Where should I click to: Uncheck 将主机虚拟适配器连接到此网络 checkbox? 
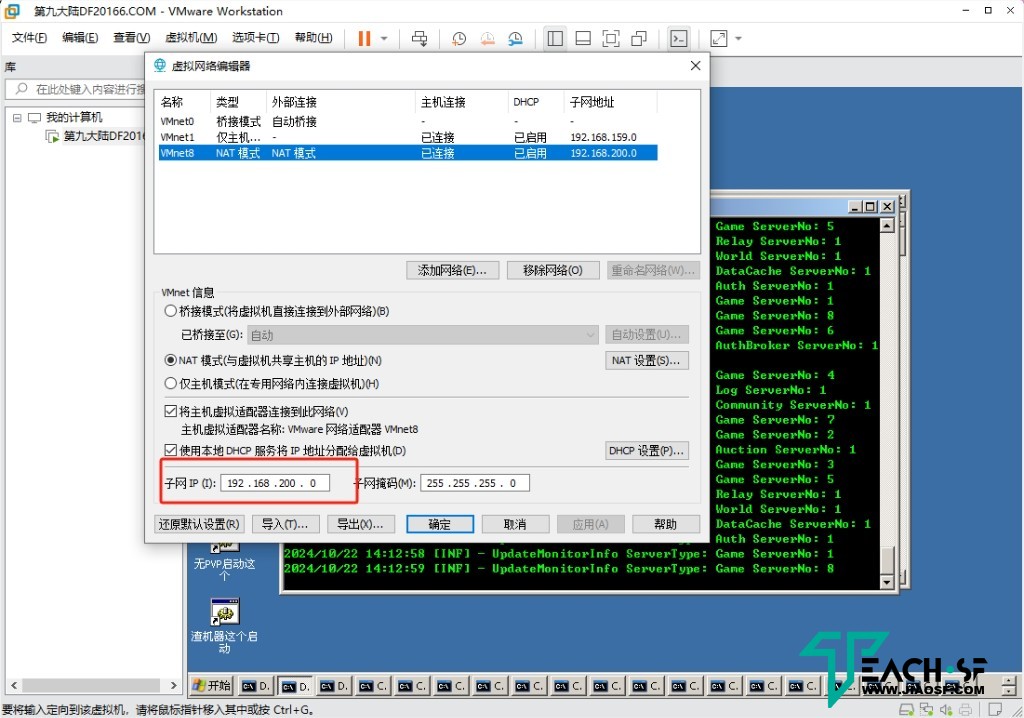170,411
